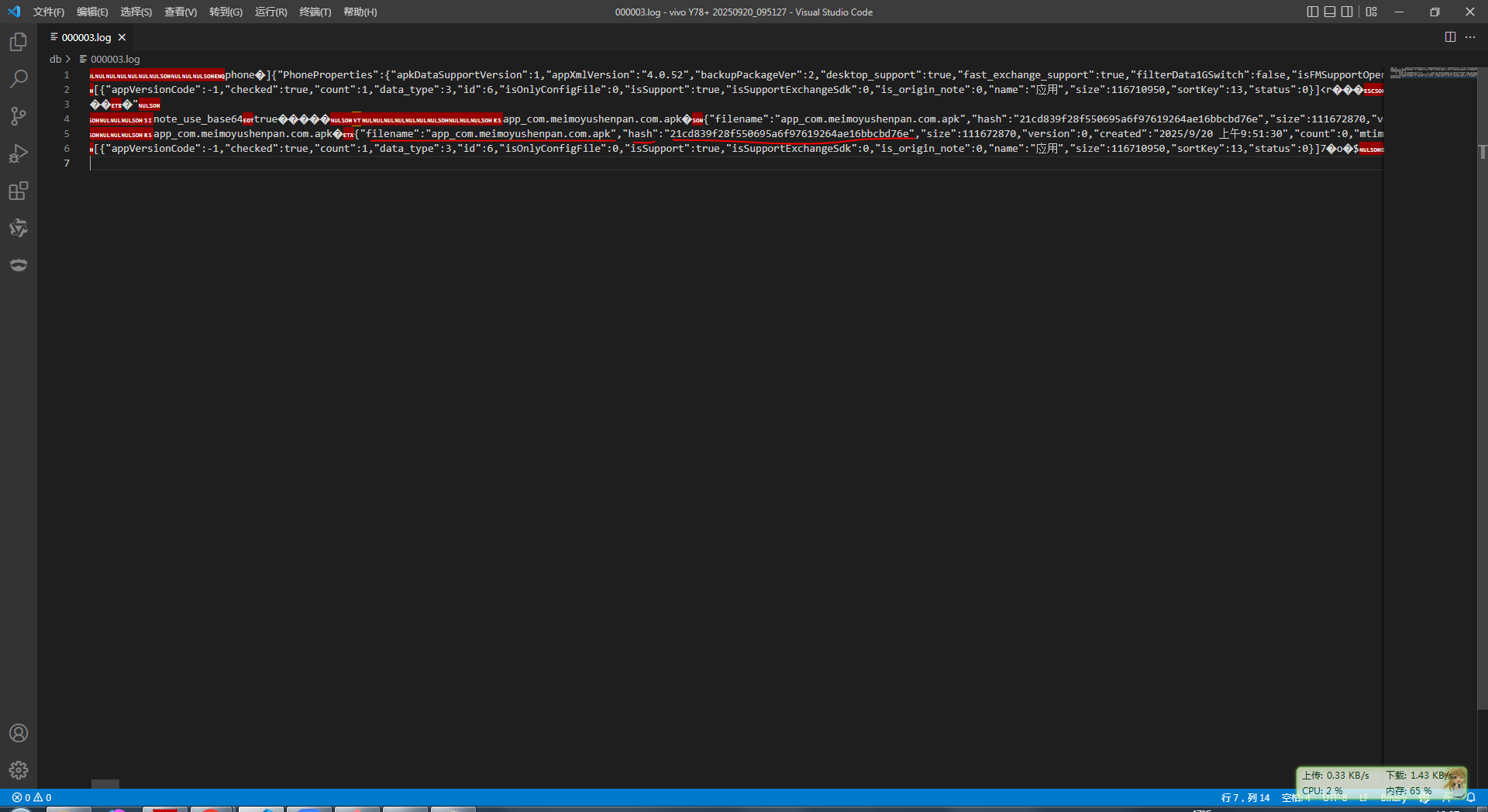This screenshot has width=1488, height=812.
Task: Select the 000003.log editor tab
Action: [x=86, y=37]
